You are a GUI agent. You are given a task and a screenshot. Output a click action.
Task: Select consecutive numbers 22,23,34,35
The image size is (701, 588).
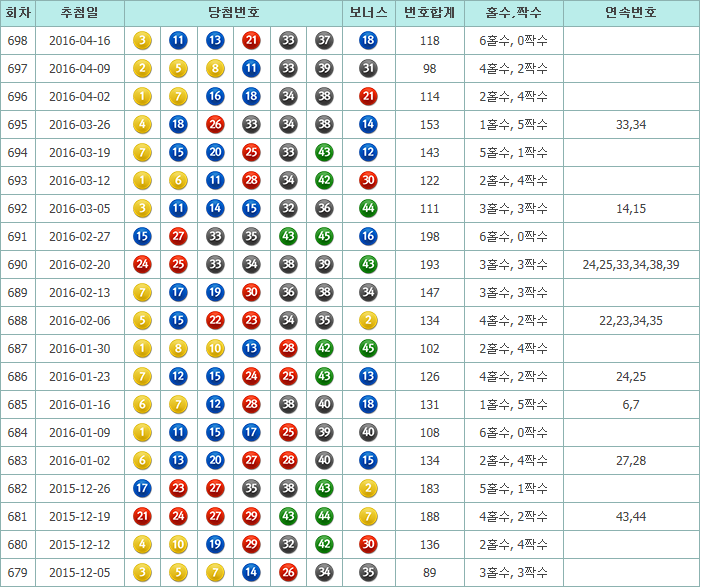point(631,321)
